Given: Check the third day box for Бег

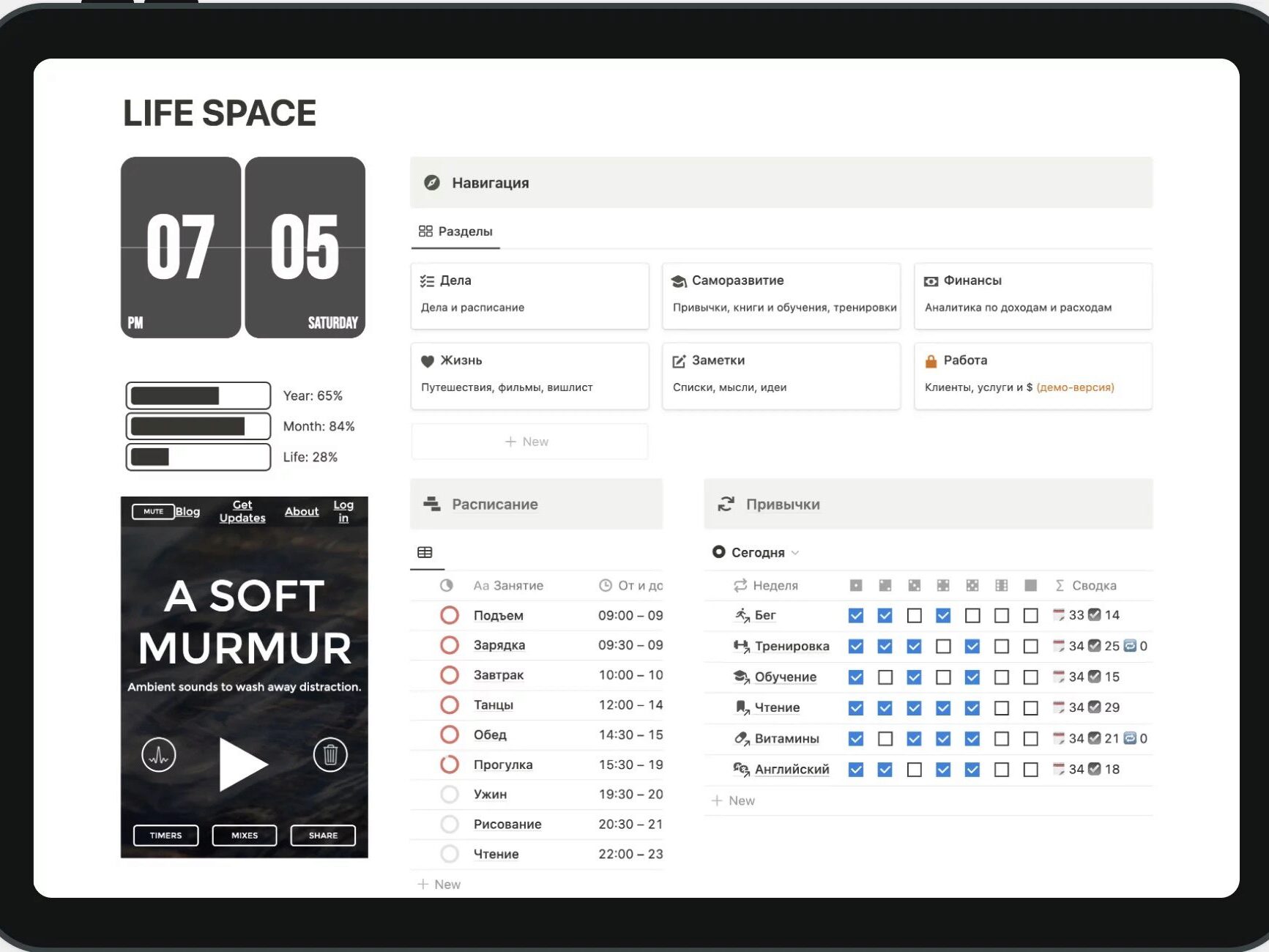Looking at the screenshot, I should pyautogui.click(x=914, y=615).
